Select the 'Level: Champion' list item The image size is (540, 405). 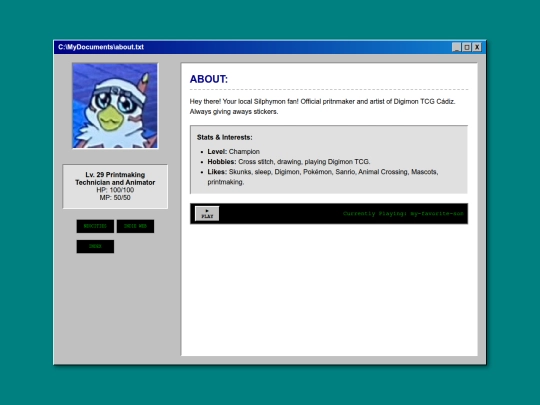pos(233,152)
